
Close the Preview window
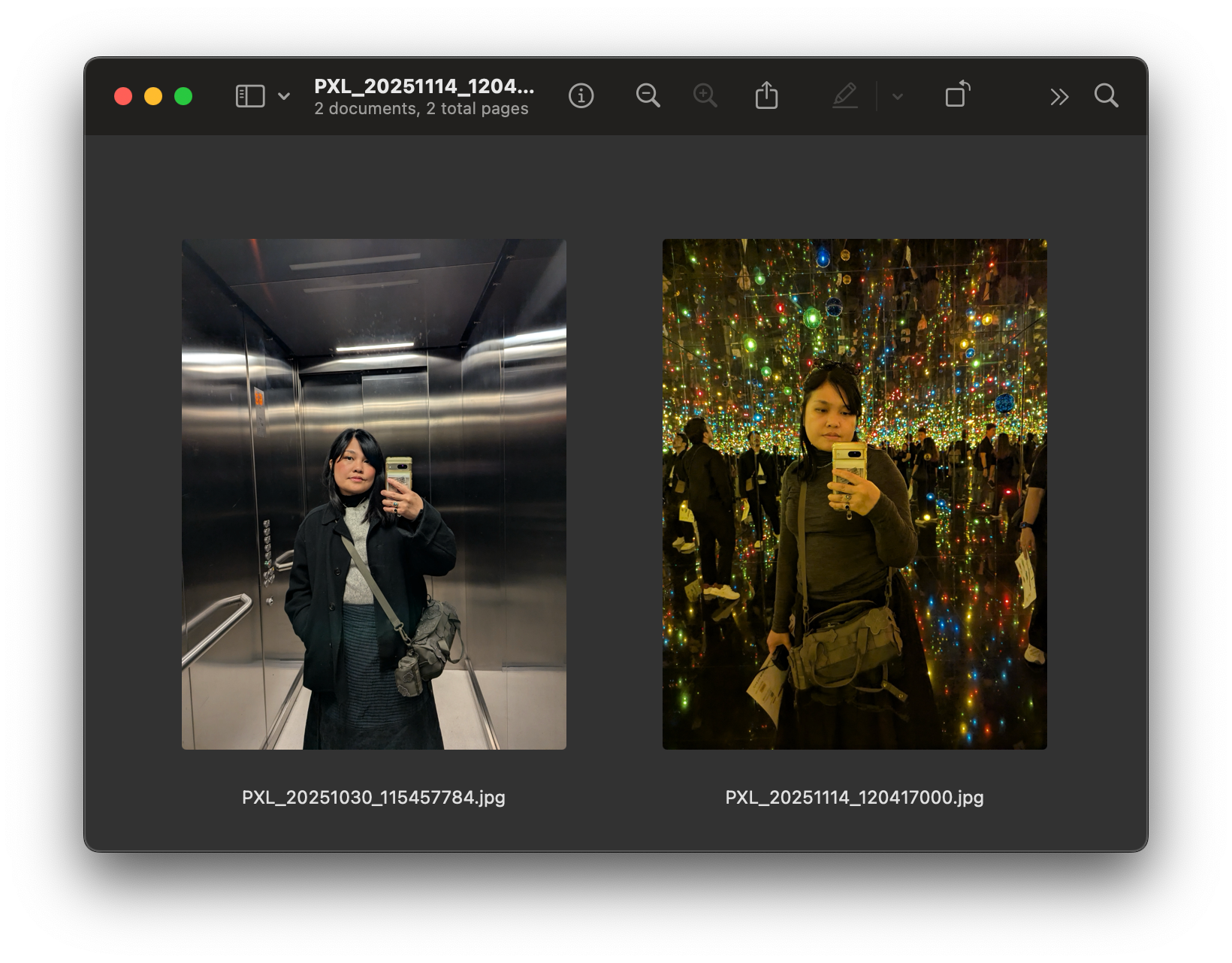tap(123, 96)
